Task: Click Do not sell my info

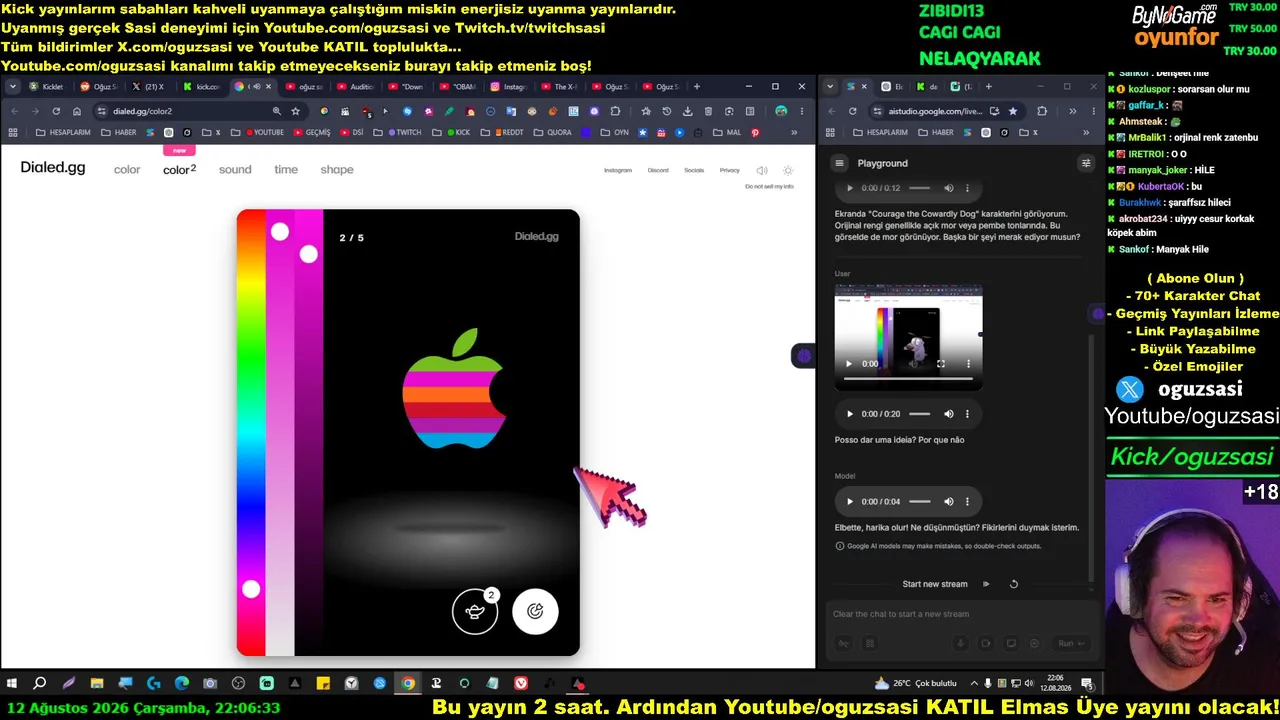Action: 769,187
